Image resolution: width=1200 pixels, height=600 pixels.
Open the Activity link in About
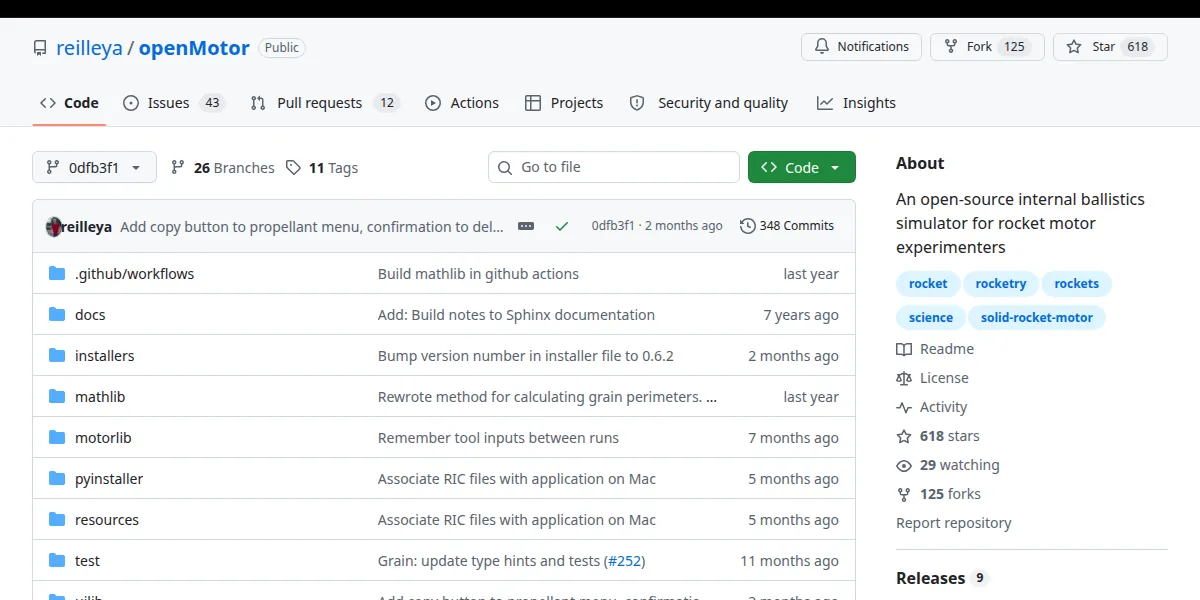point(932,407)
